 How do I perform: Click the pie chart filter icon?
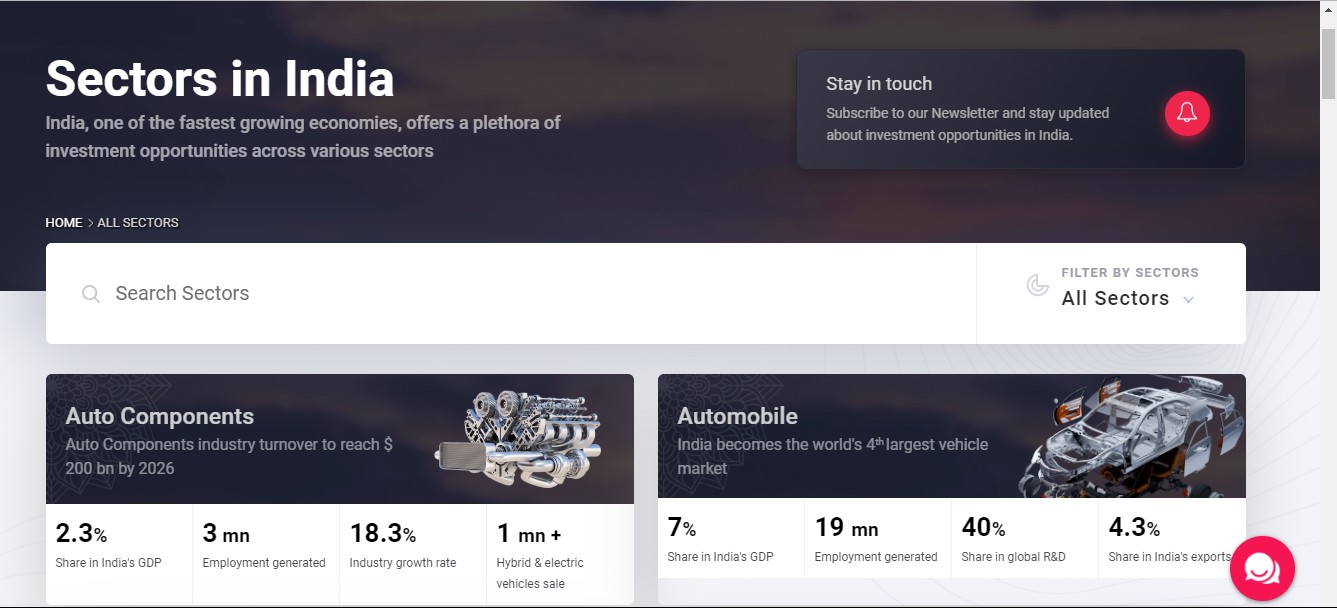point(1038,286)
